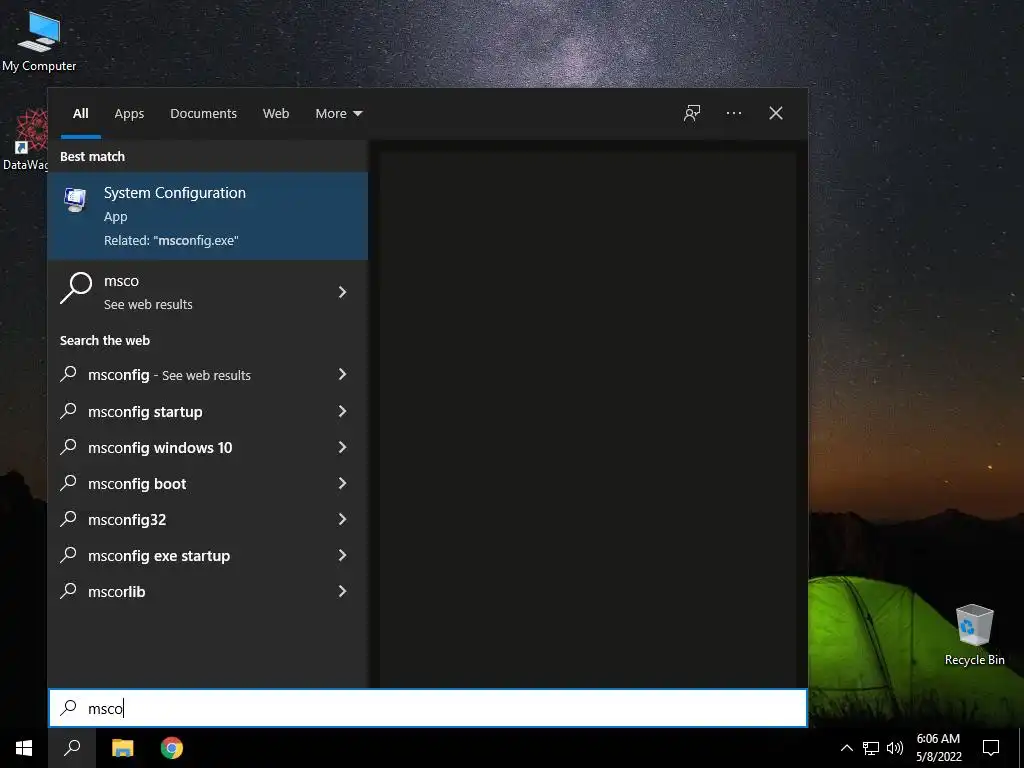Viewport: 1024px width, 768px height.
Task: Open the DataWag desktop shortcut
Action: point(25,140)
